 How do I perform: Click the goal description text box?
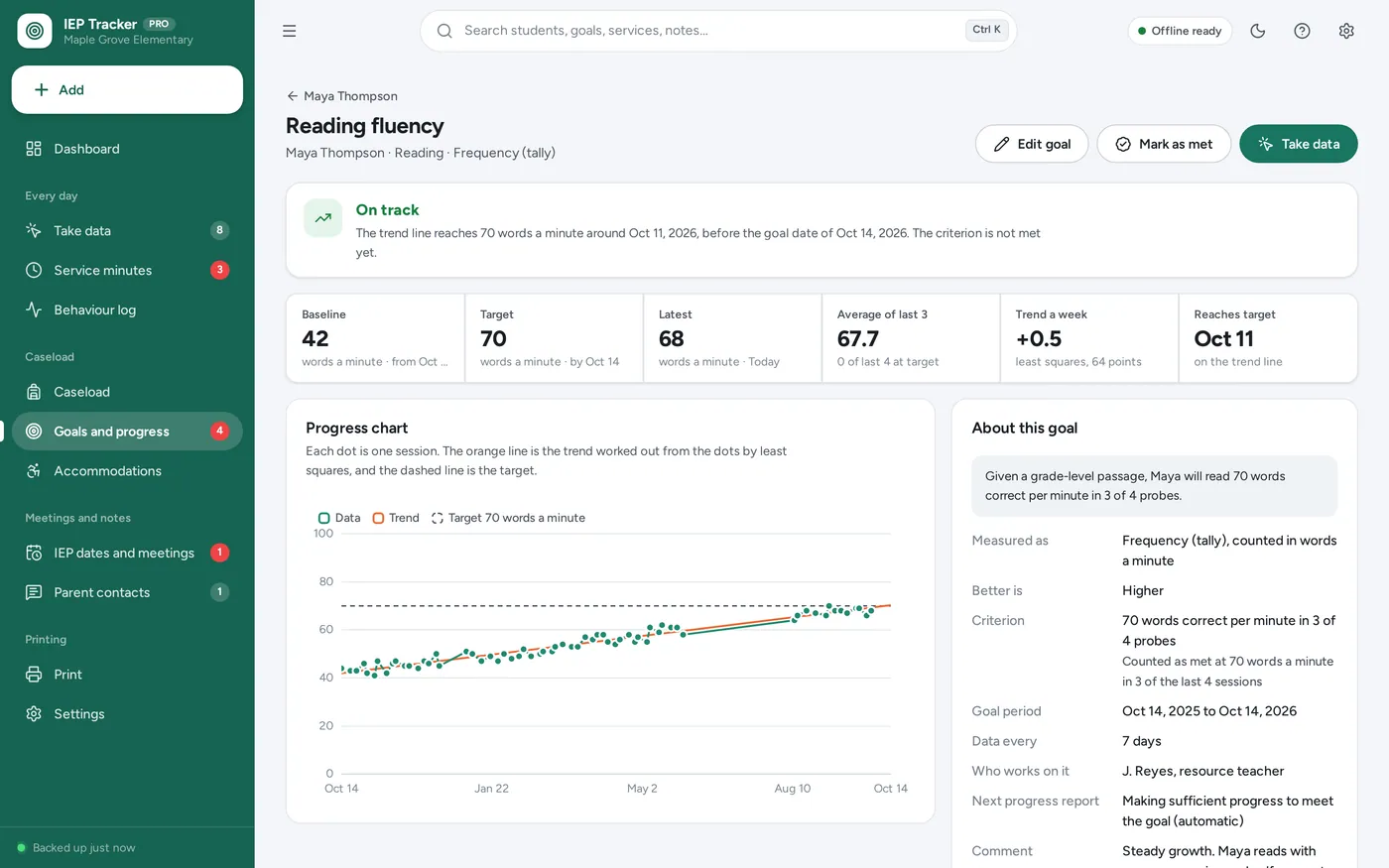tap(1155, 486)
